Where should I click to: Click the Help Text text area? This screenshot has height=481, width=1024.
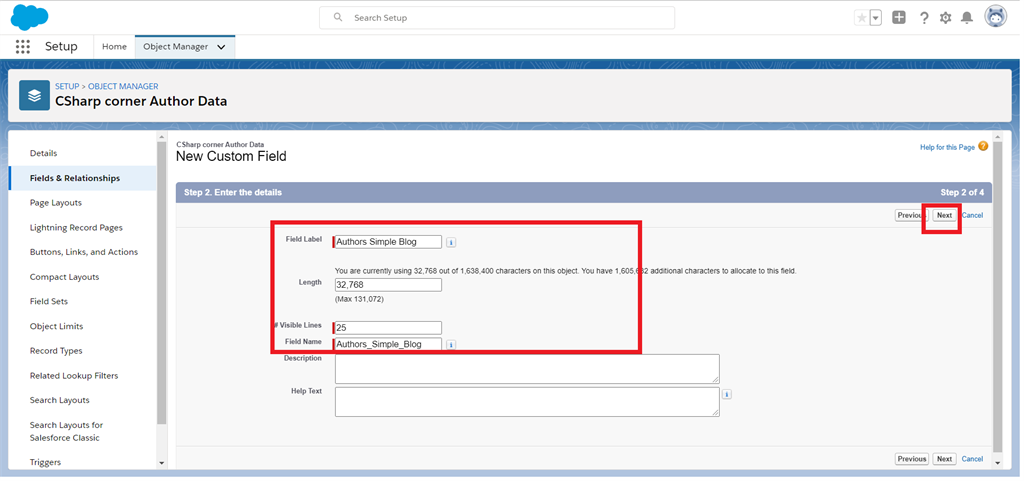pyautogui.click(x=527, y=402)
